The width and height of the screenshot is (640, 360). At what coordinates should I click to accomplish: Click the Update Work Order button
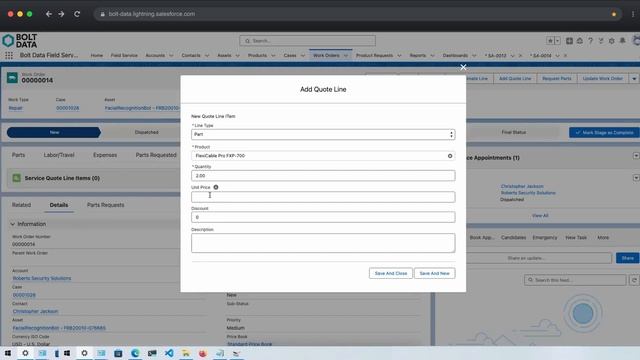pos(603,78)
